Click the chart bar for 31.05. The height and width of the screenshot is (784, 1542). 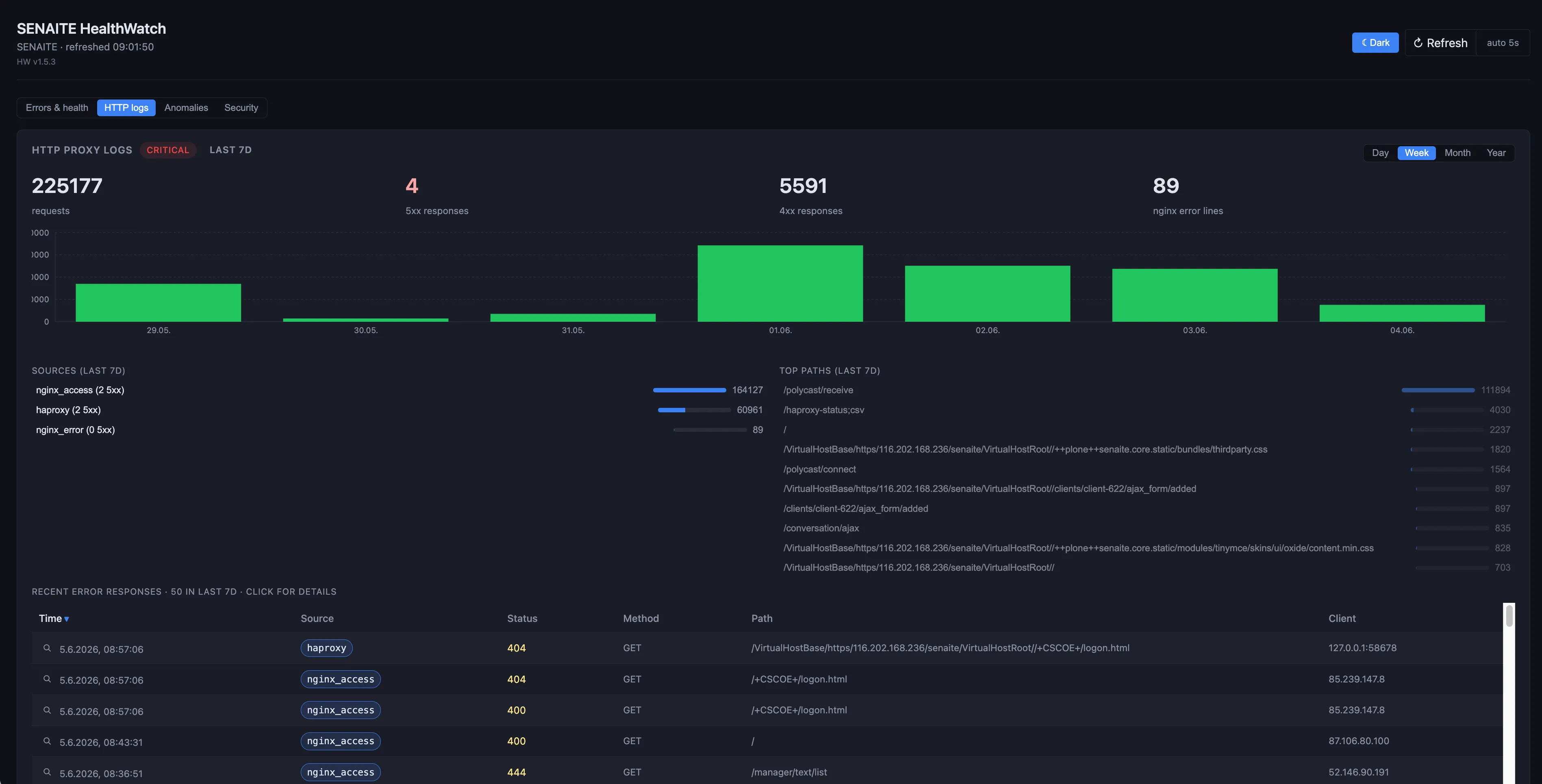coord(573,318)
